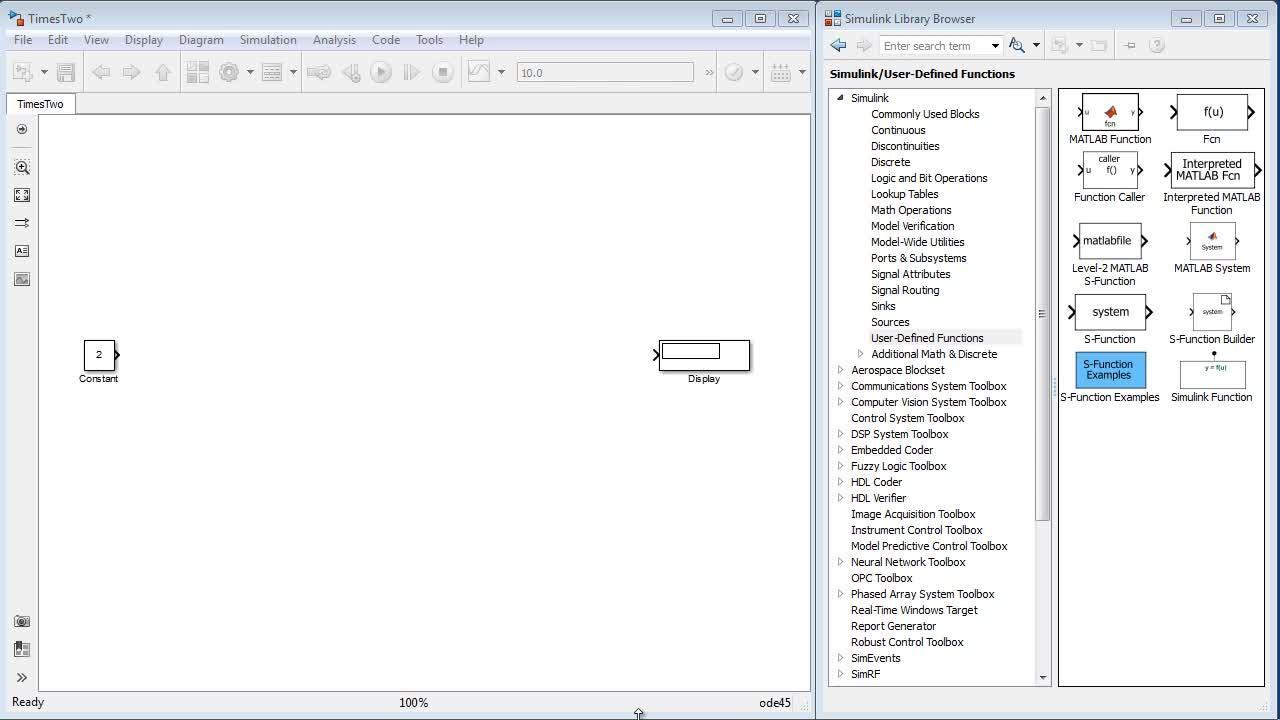
Task: Open the New Model icon dropdown arrow
Action: (44, 72)
